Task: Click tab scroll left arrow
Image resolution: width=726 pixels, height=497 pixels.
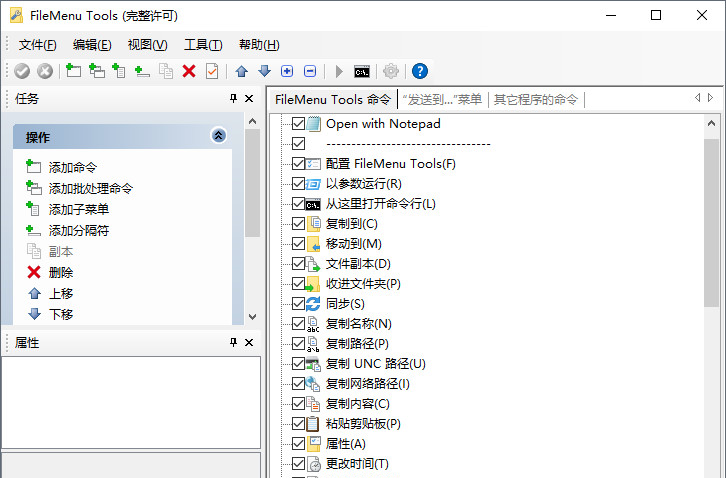Action: pyautogui.click(x=697, y=98)
